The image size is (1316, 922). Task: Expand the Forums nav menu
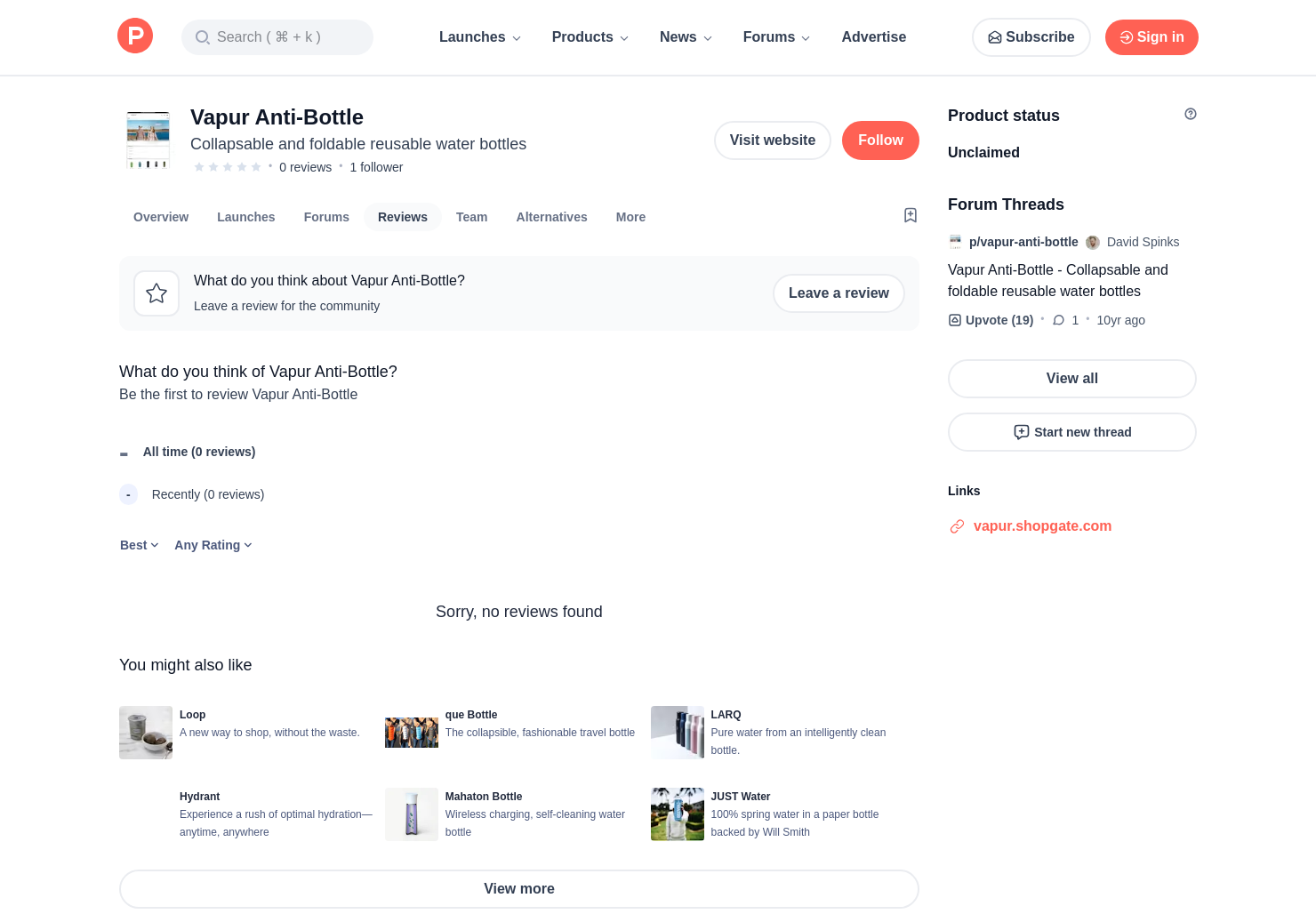click(776, 37)
